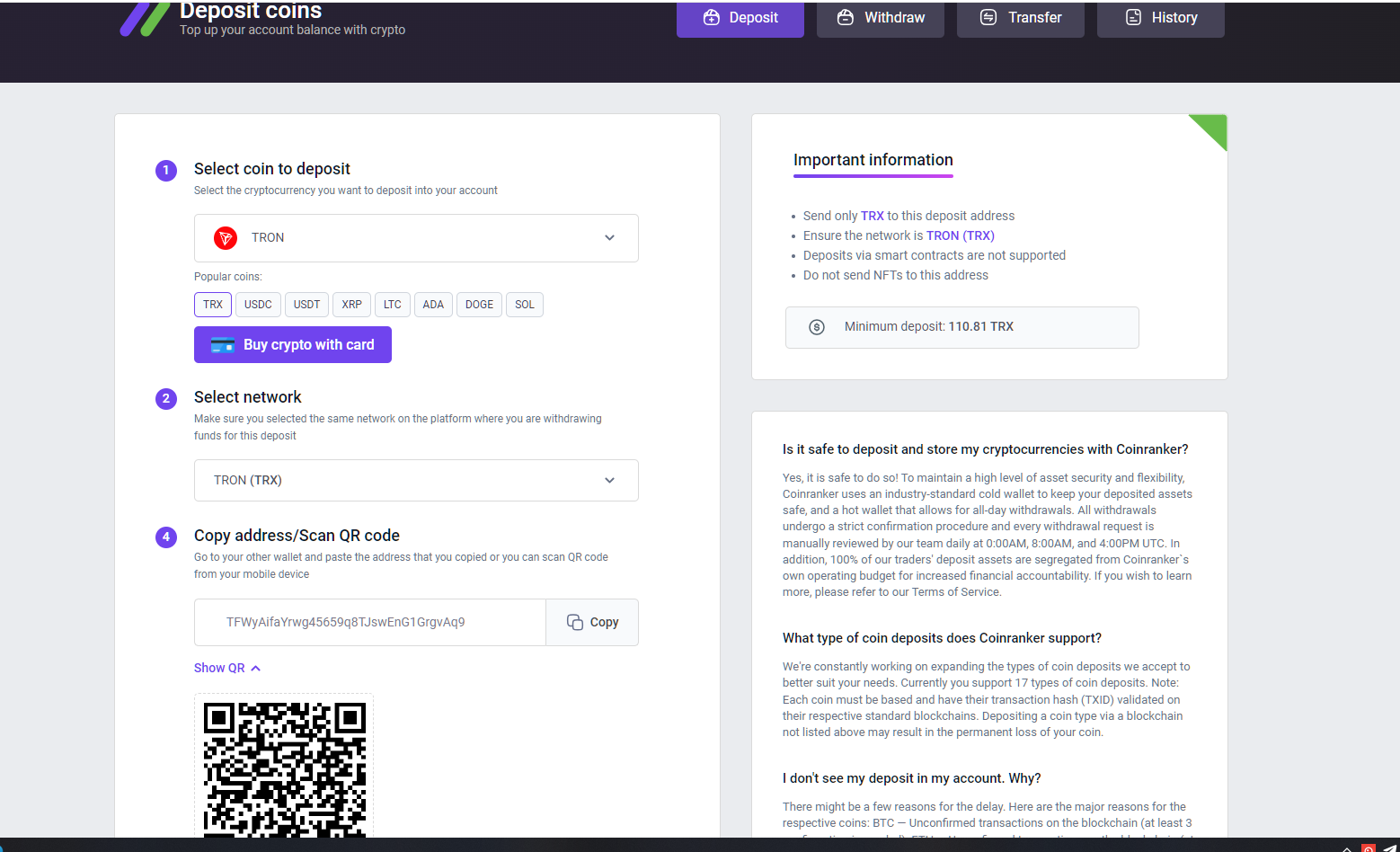
Task: Open the Transfer tab
Action: pyautogui.click(x=1021, y=17)
